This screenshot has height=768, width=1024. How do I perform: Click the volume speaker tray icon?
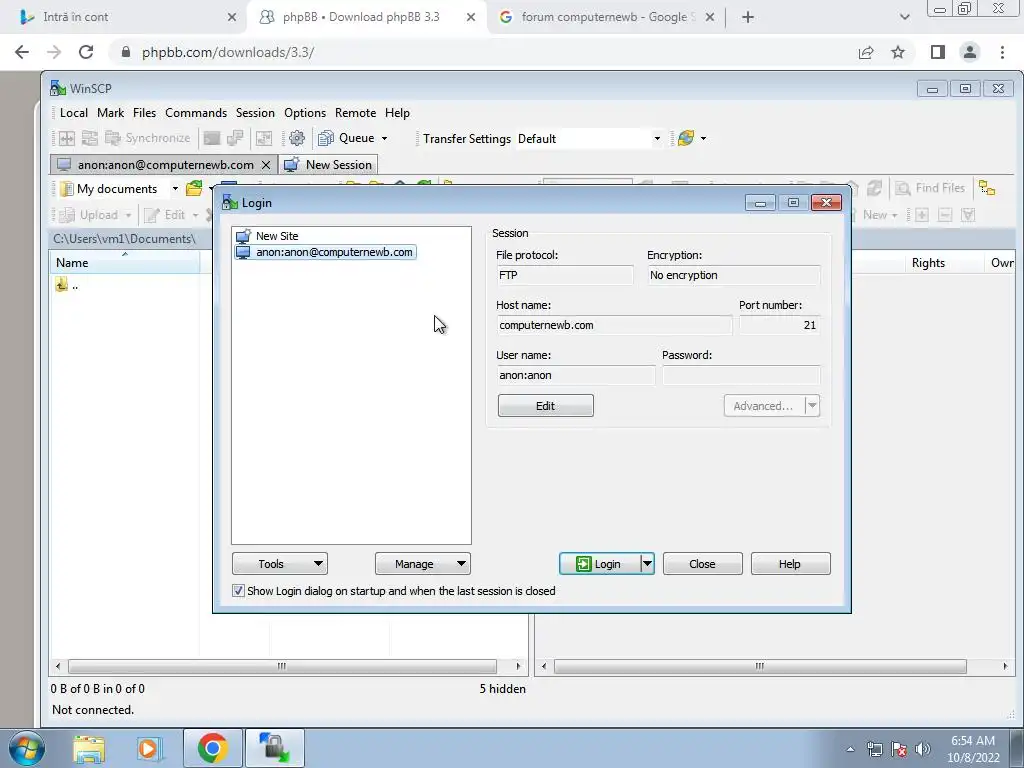[x=923, y=749]
